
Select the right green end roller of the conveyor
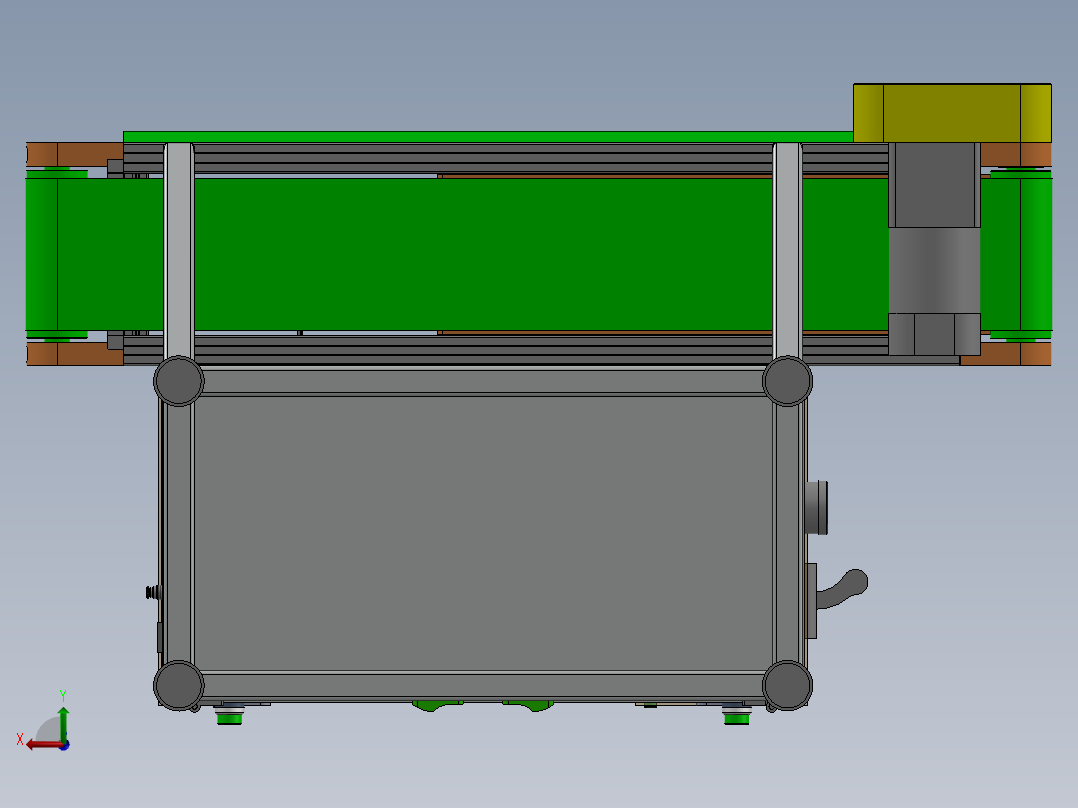click(x=1036, y=254)
